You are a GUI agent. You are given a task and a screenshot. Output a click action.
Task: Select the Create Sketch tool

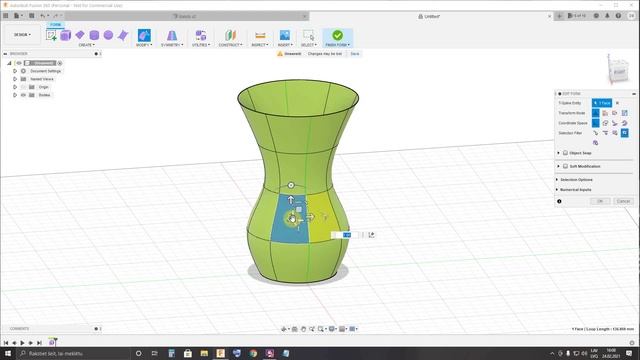(x=51, y=35)
